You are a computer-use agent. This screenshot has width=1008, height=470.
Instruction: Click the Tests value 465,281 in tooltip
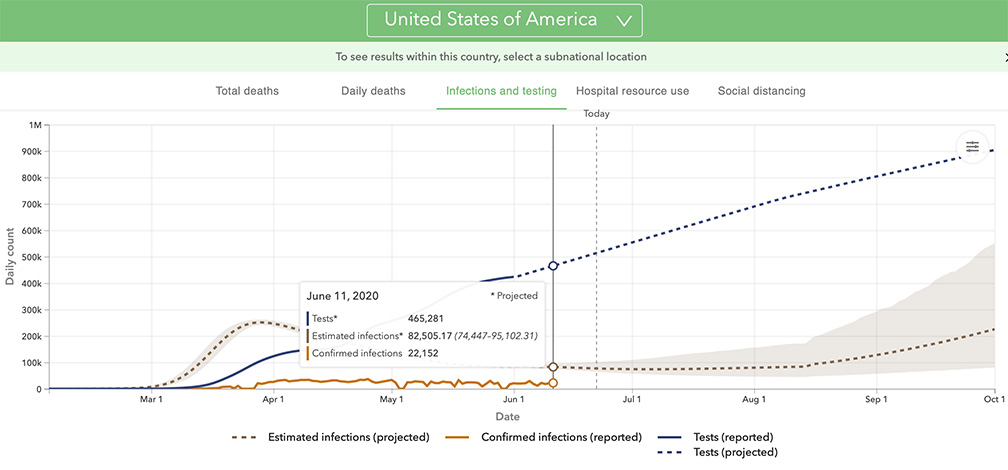pyautogui.click(x=426, y=318)
